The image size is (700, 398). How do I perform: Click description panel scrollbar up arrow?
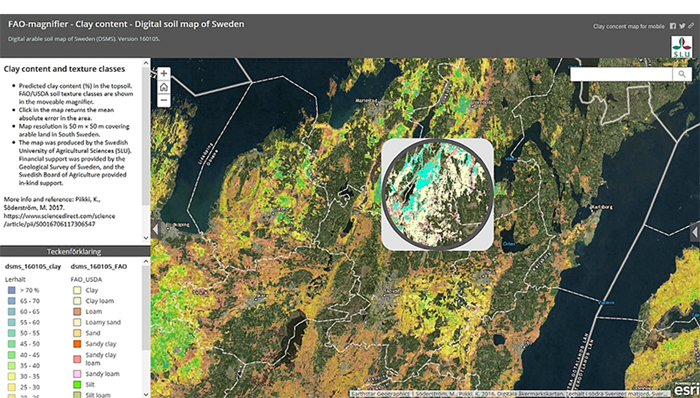(146, 63)
